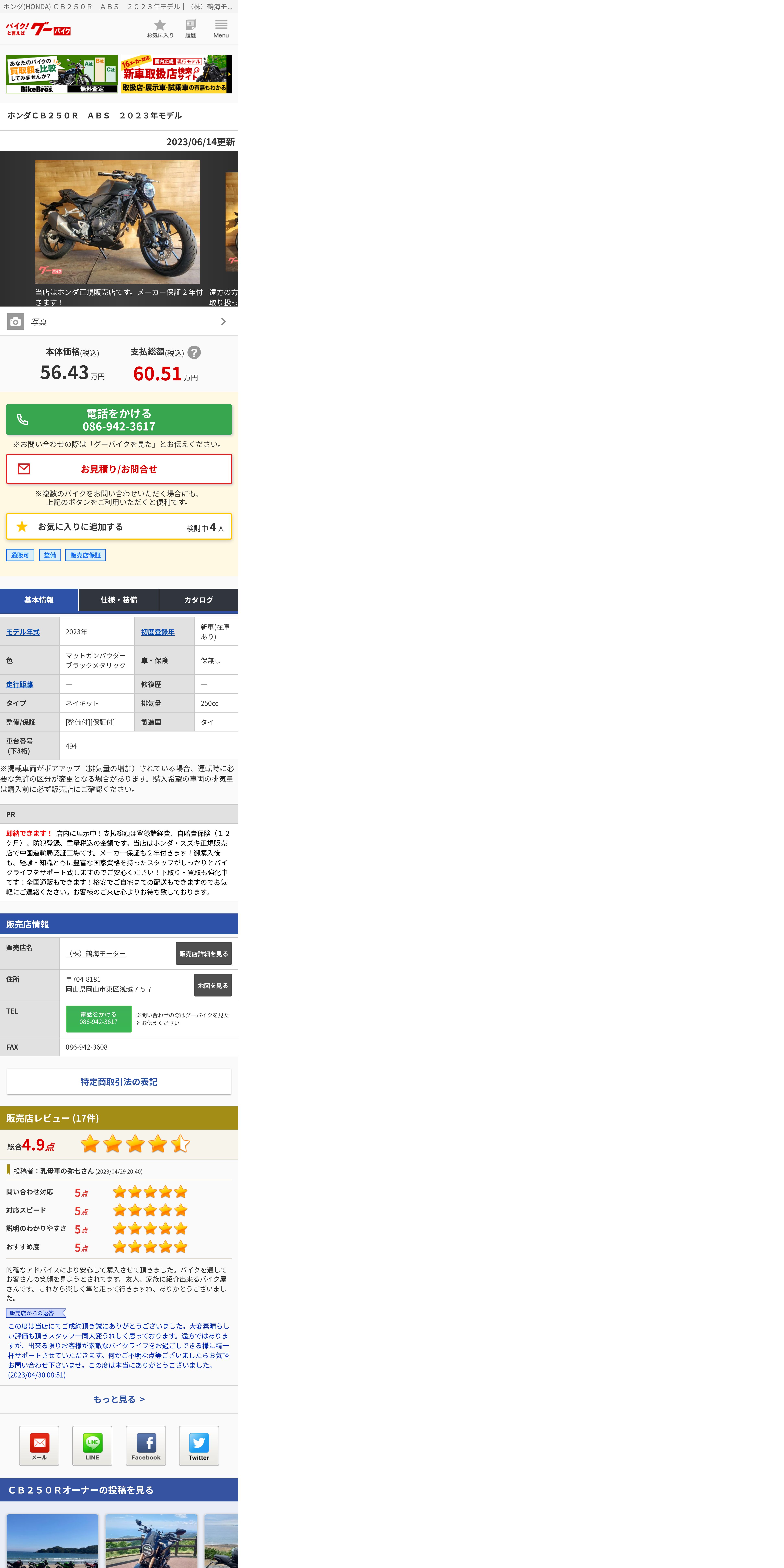Click the 整備 tag
Viewport: 784px width, 1568px height.
[x=50, y=555]
